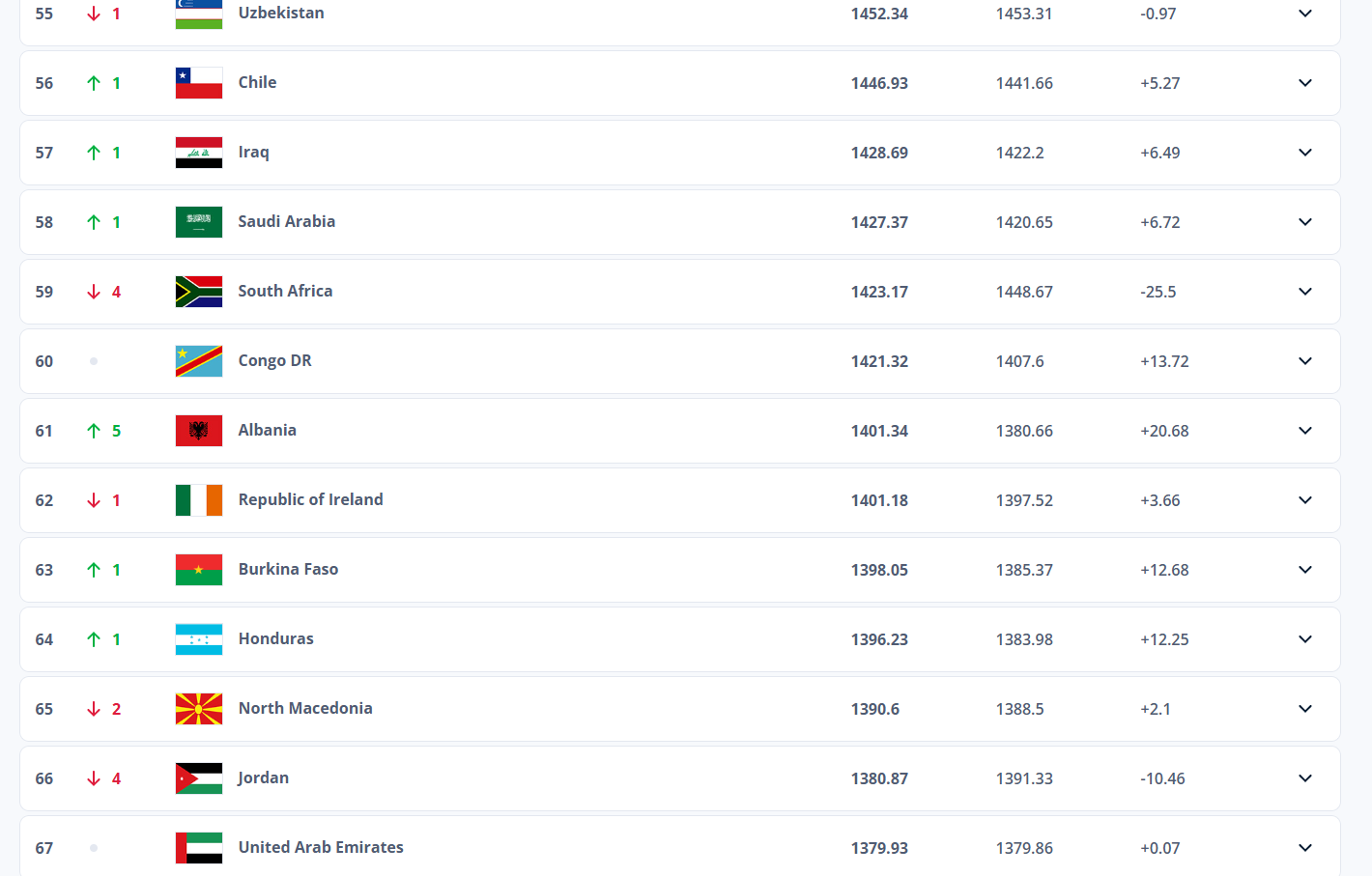Click the North Macedonia flag icon
This screenshot has height=876, width=1372.
coord(199,709)
